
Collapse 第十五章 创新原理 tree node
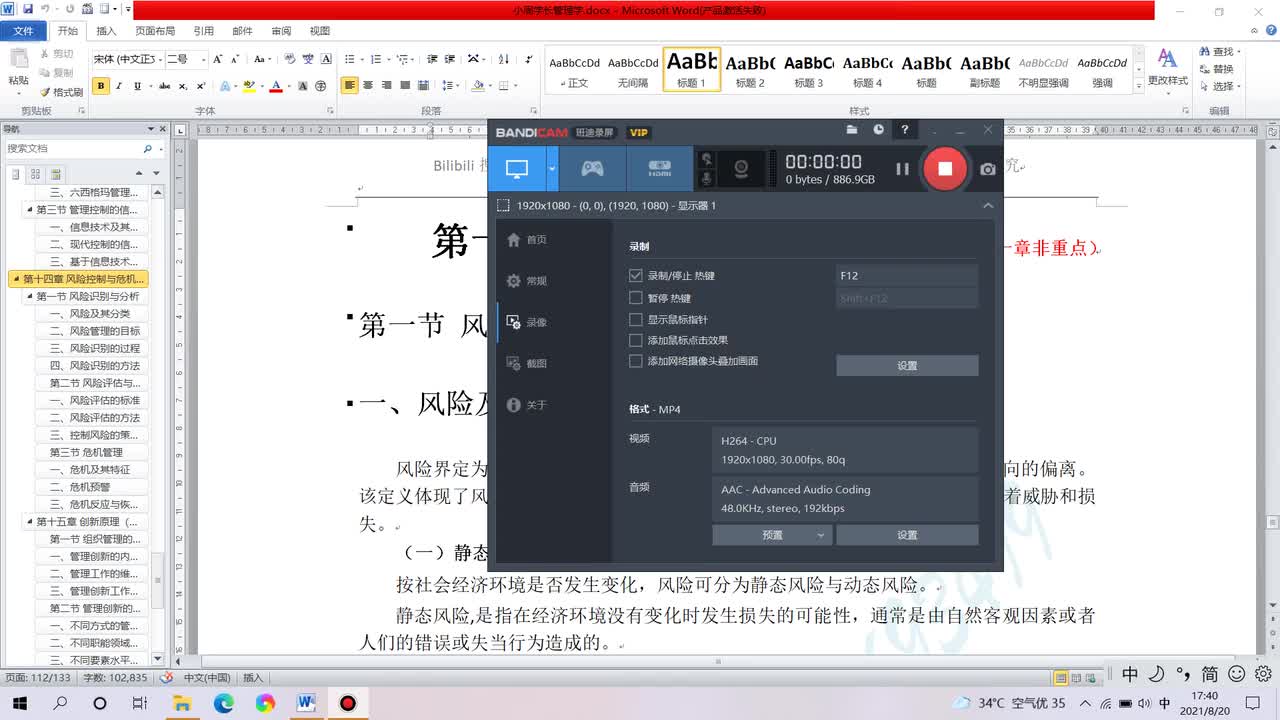(30, 522)
